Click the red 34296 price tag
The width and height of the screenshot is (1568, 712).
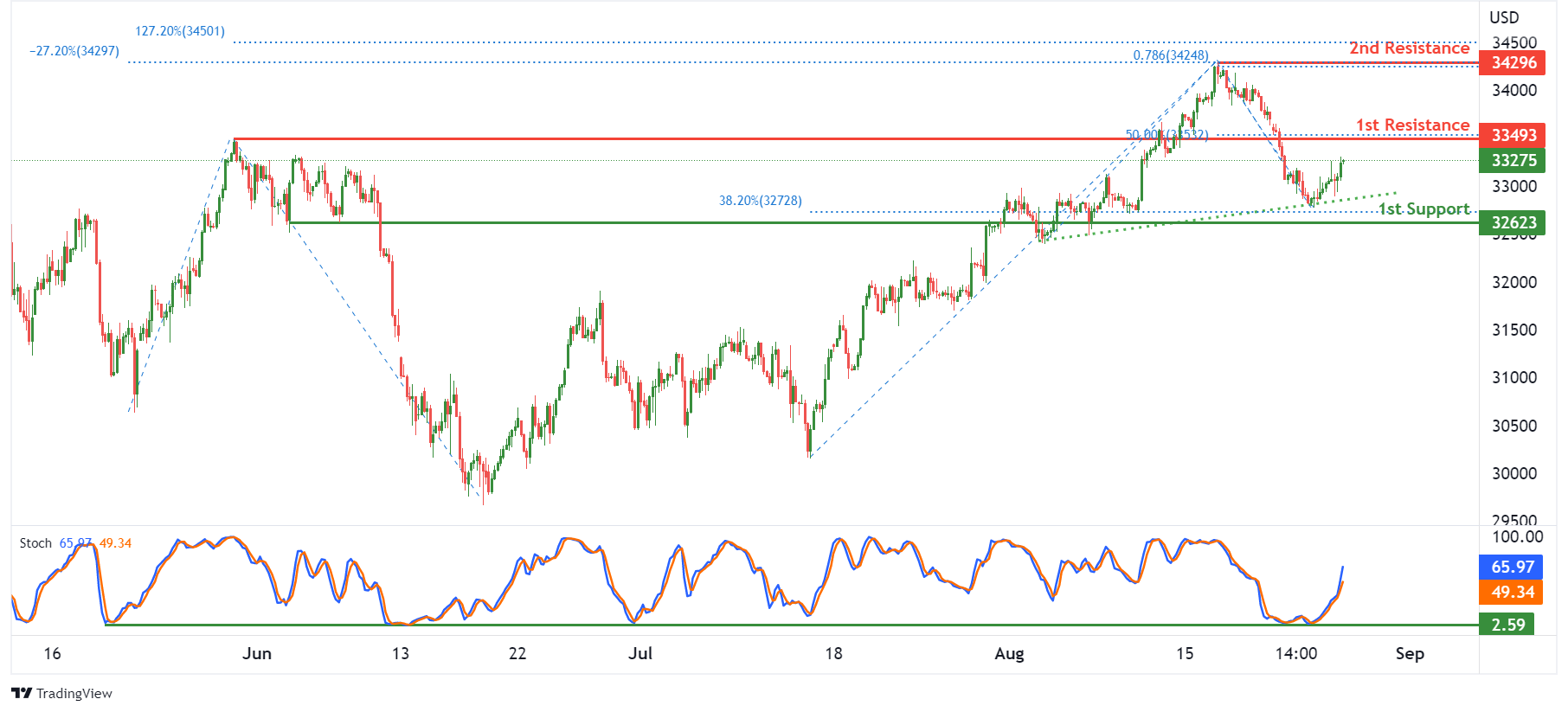(1513, 63)
